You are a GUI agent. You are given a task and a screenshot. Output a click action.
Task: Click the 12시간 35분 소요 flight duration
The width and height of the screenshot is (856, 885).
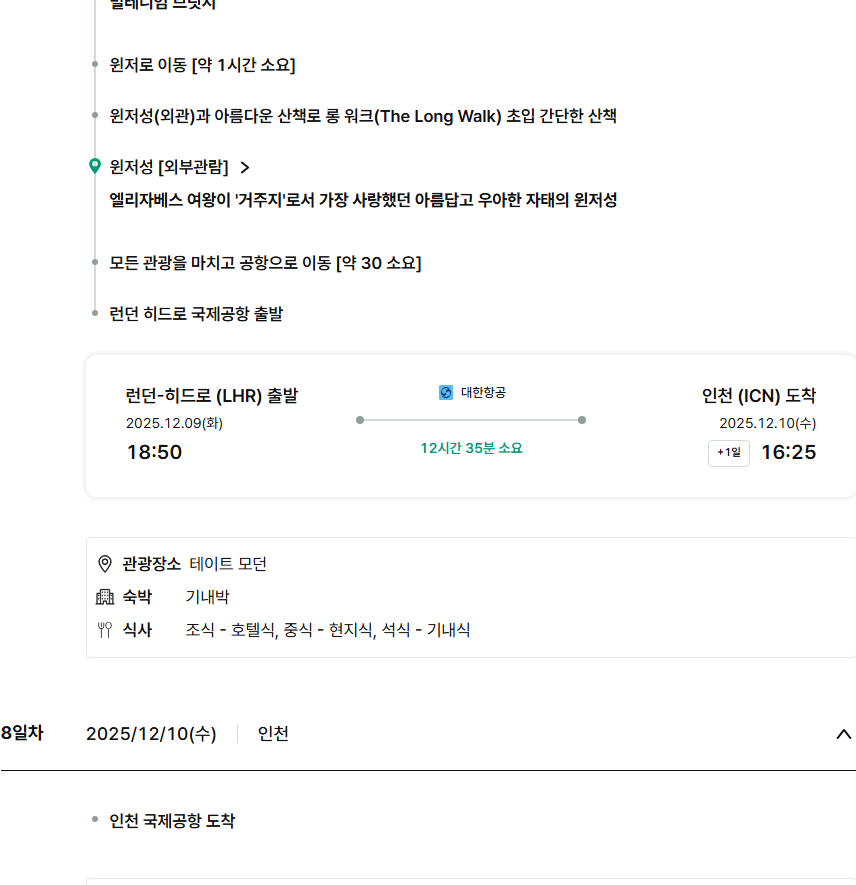click(471, 448)
